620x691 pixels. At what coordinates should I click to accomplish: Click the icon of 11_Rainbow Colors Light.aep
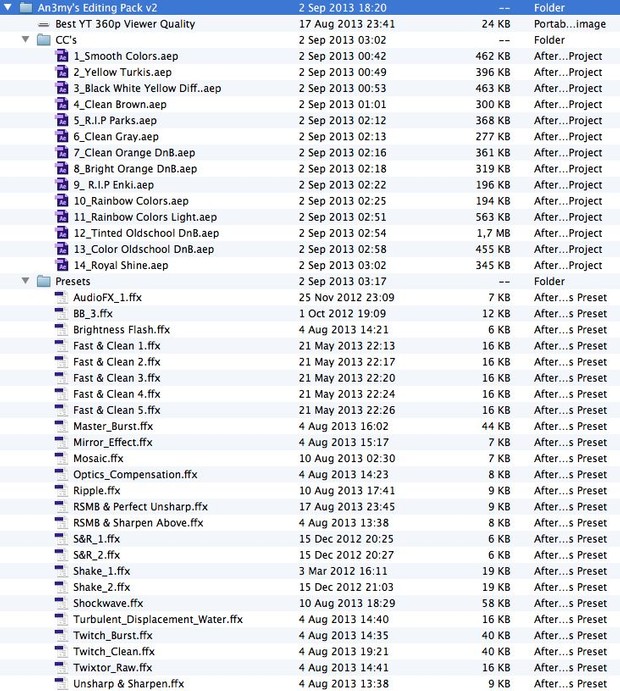(62, 217)
